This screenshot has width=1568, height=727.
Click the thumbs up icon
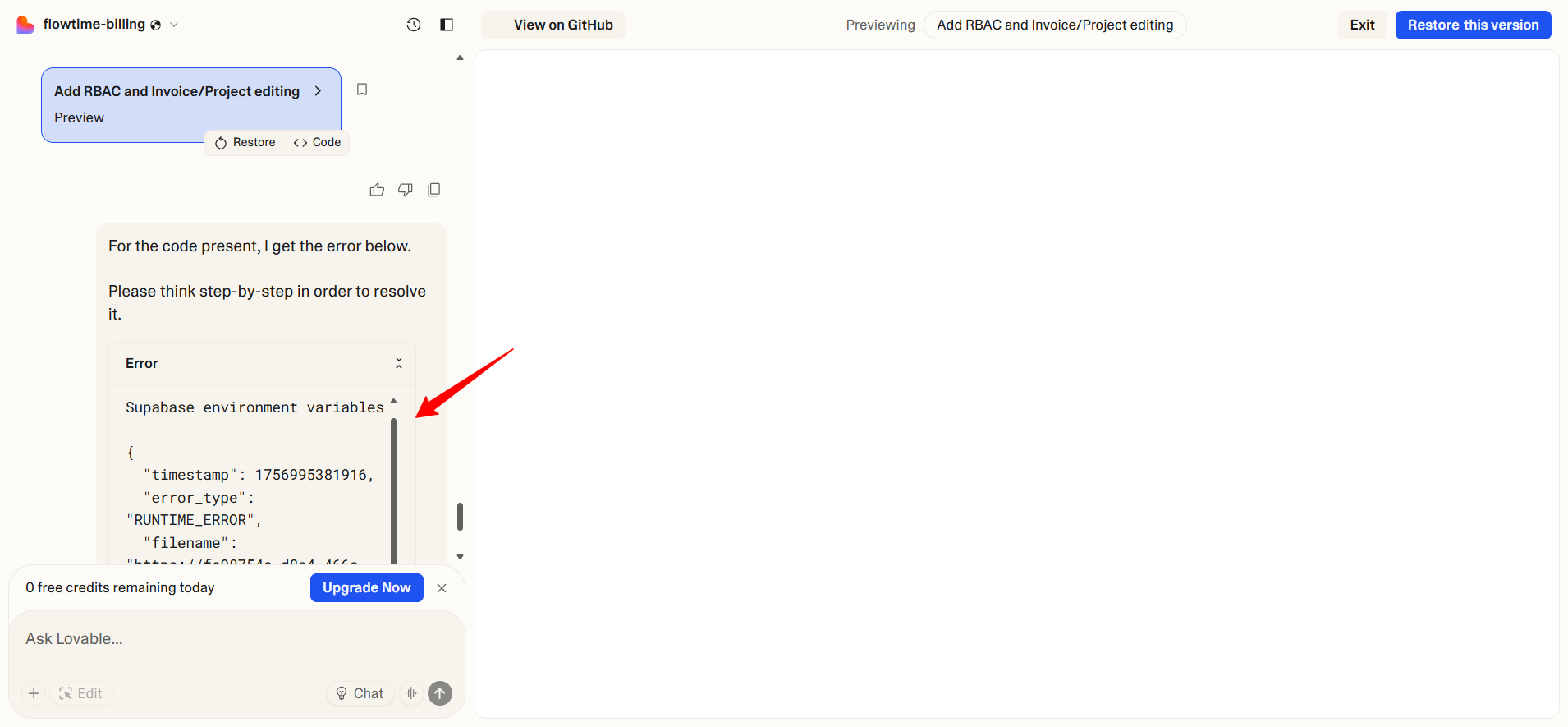tap(377, 190)
